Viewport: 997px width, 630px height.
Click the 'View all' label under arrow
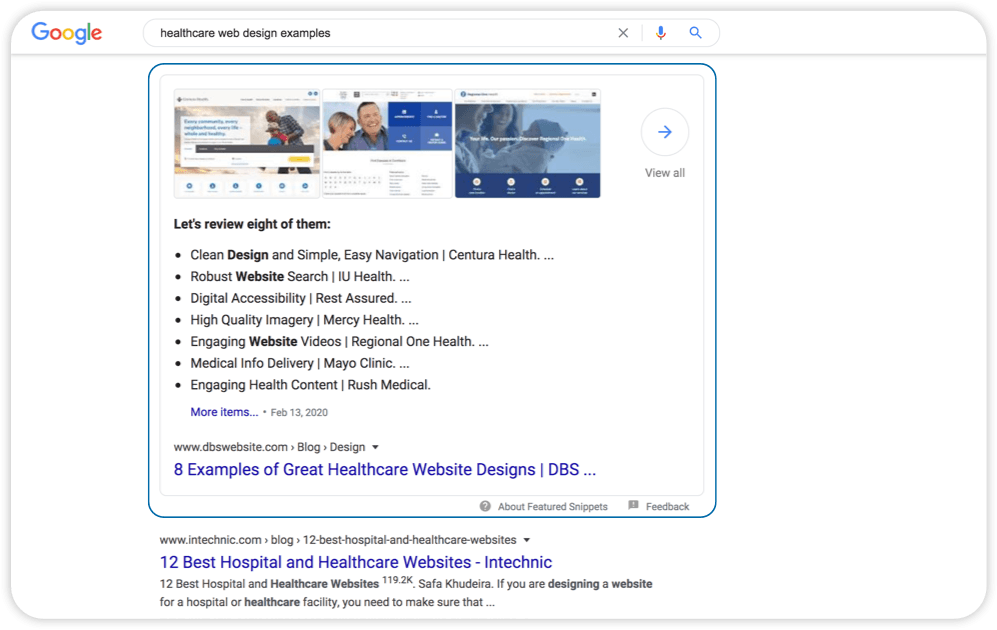pyautogui.click(x=664, y=173)
